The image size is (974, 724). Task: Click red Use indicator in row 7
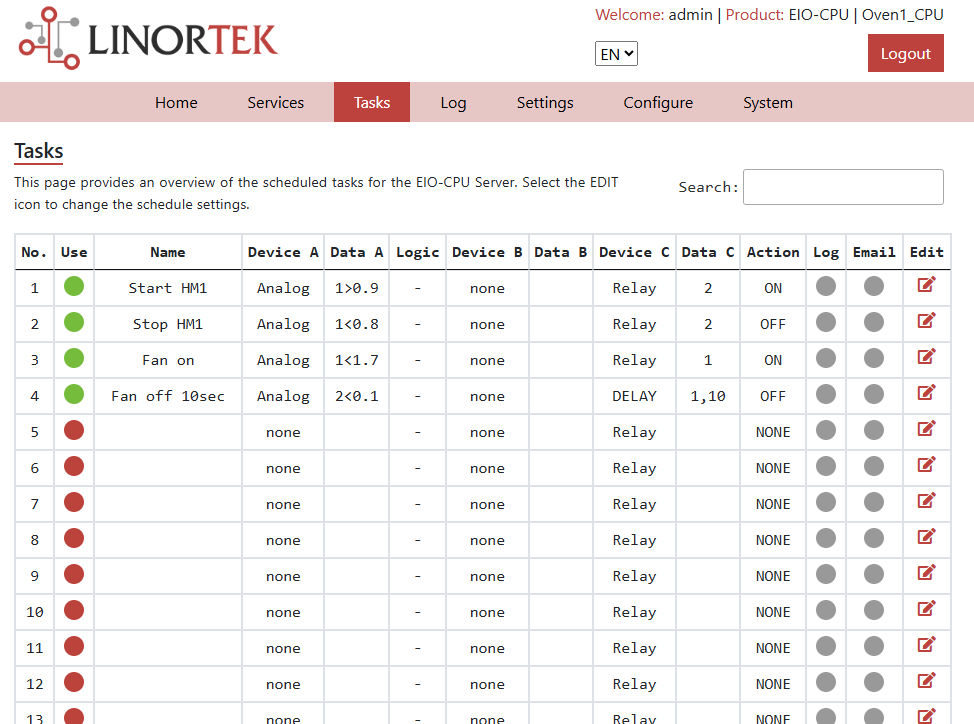74,502
